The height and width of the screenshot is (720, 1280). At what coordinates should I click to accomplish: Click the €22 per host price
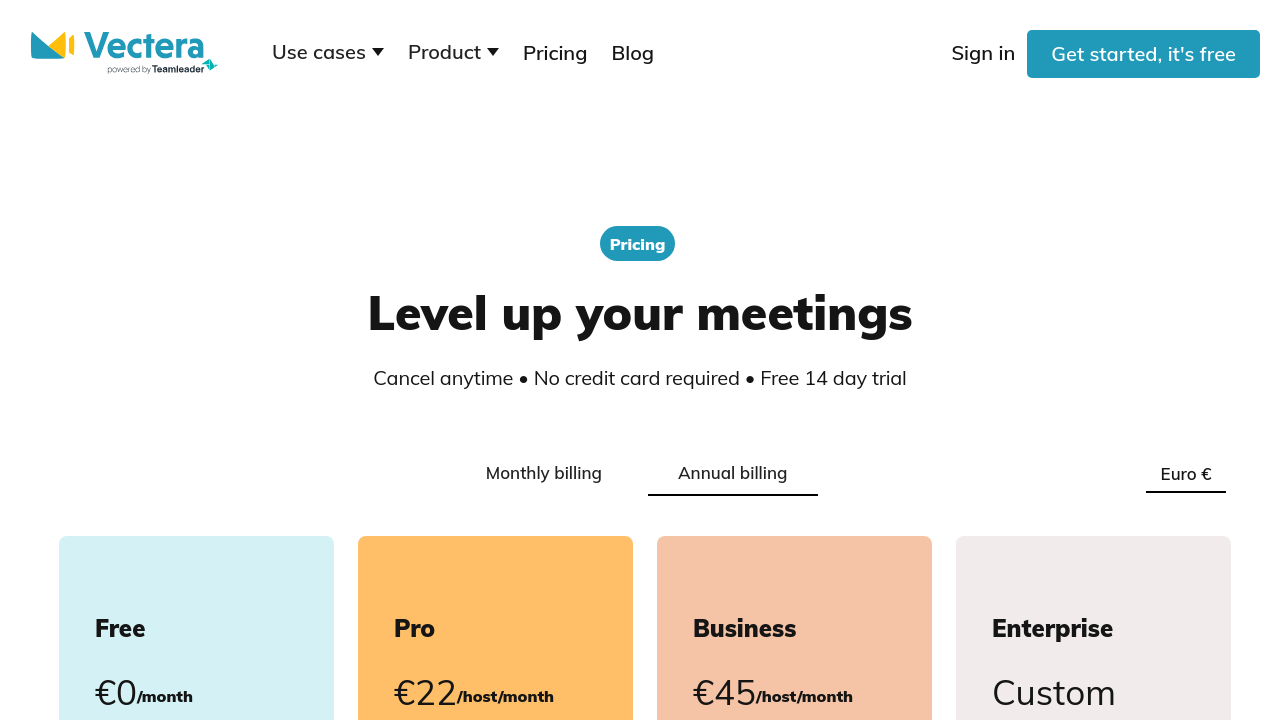(426, 693)
